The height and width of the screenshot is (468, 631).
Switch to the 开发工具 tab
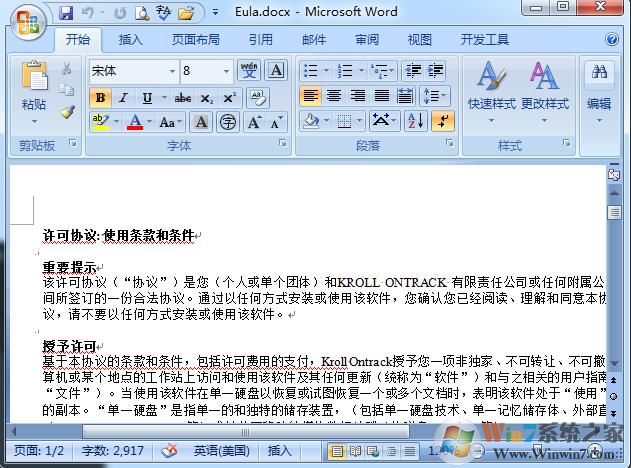click(485, 39)
